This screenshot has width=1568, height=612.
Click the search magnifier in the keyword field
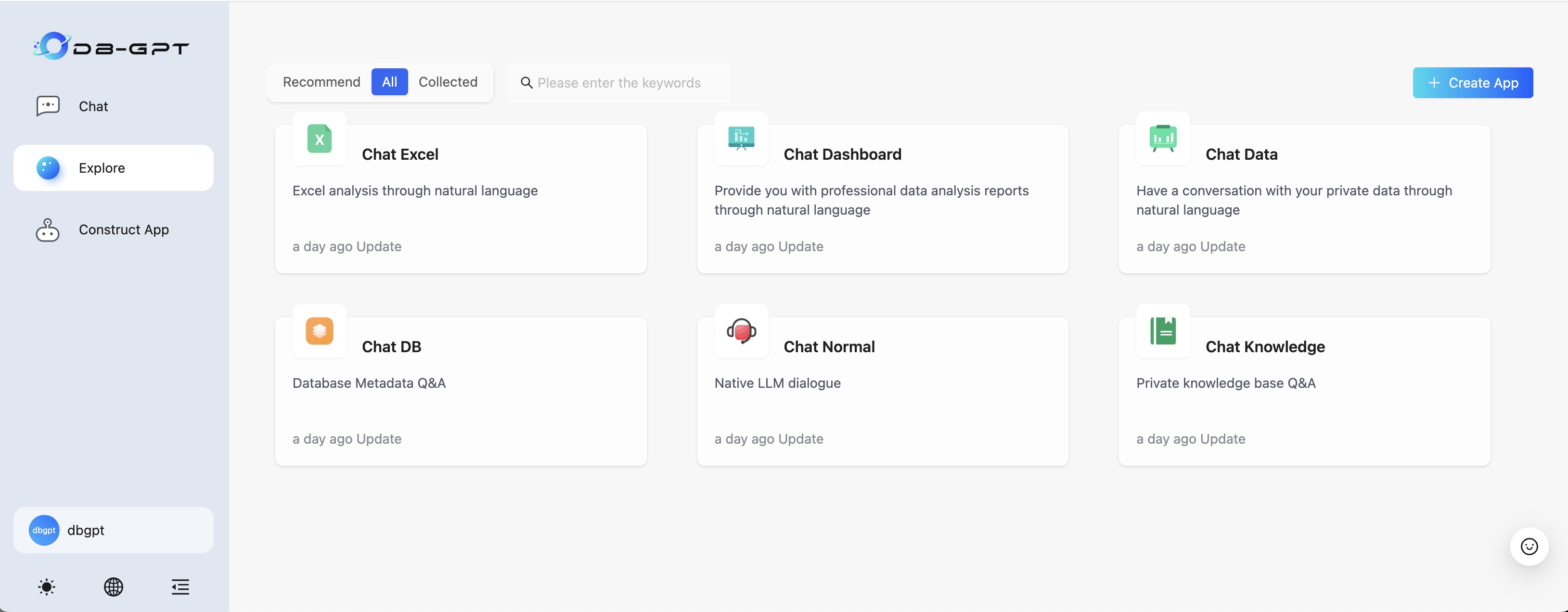pyautogui.click(x=526, y=83)
